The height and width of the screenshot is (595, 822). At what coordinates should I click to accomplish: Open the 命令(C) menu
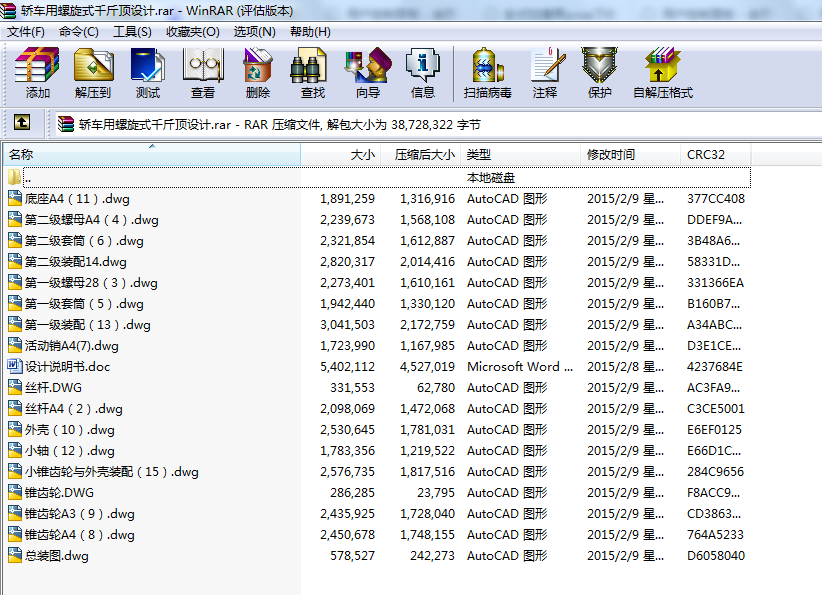(79, 32)
